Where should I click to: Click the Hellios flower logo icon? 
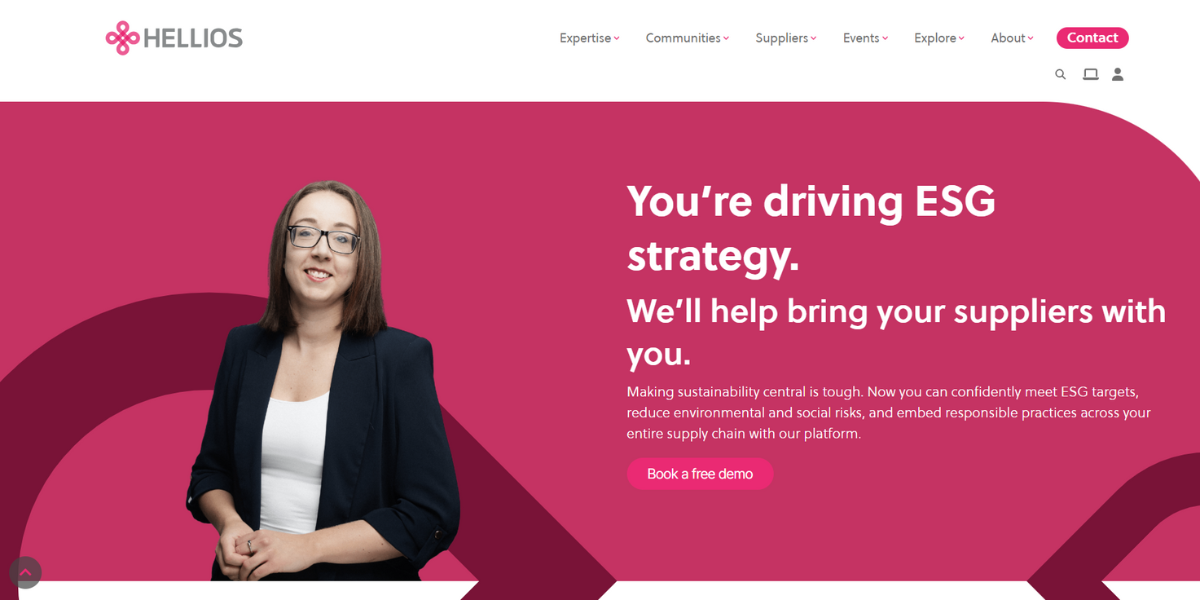tap(123, 38)
